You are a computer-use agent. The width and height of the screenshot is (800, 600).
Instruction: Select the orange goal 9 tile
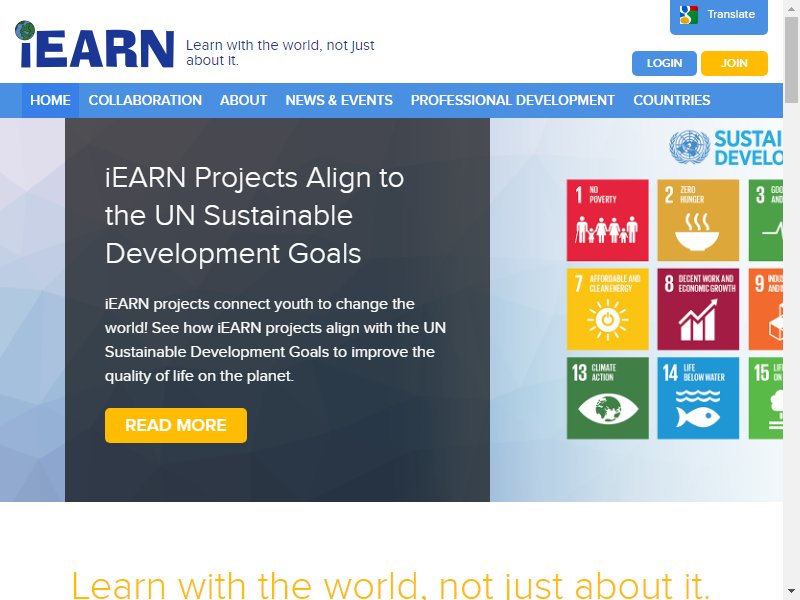coord(765,309)
